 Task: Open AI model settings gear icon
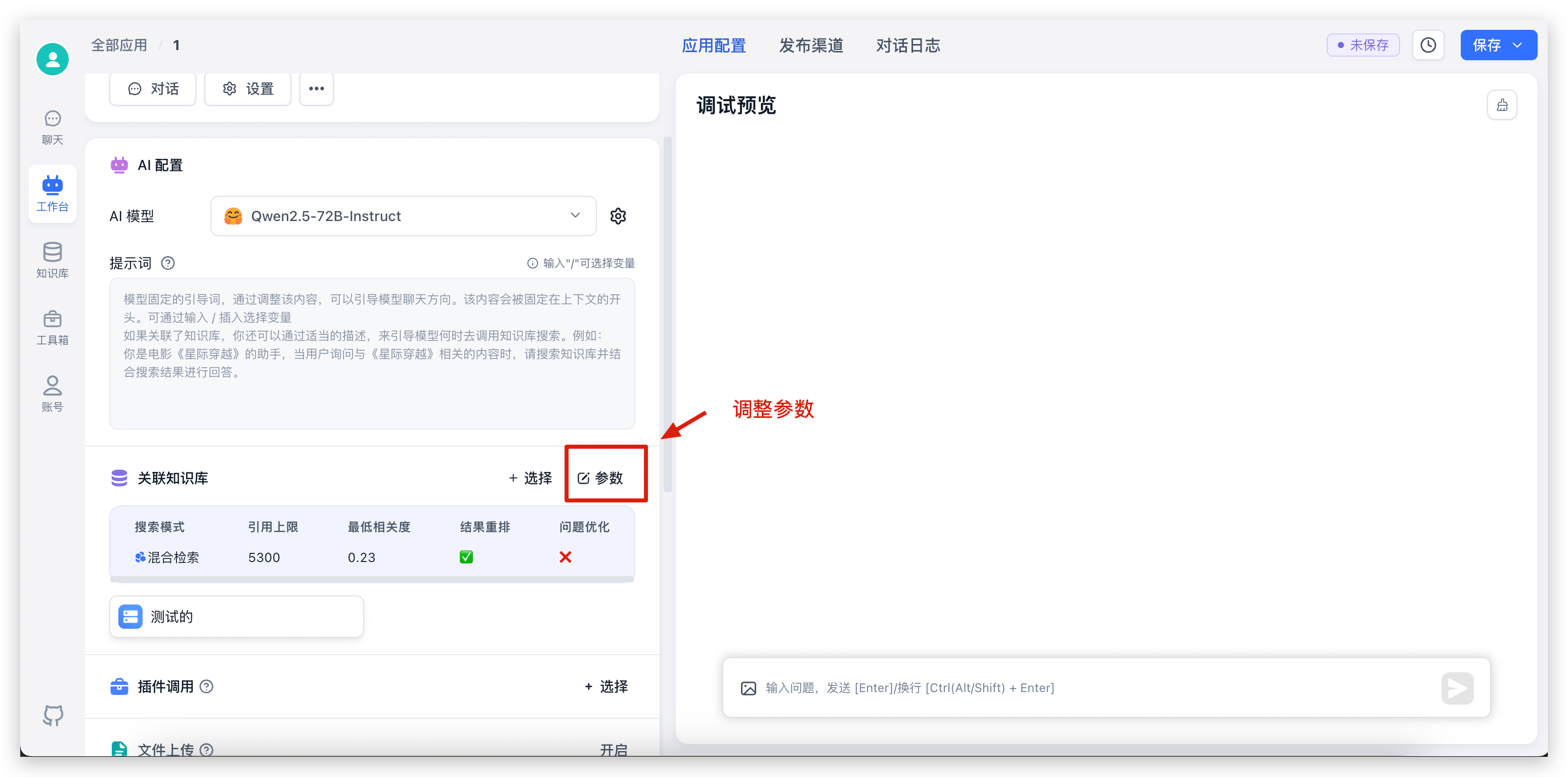click(x=618, y=216)
